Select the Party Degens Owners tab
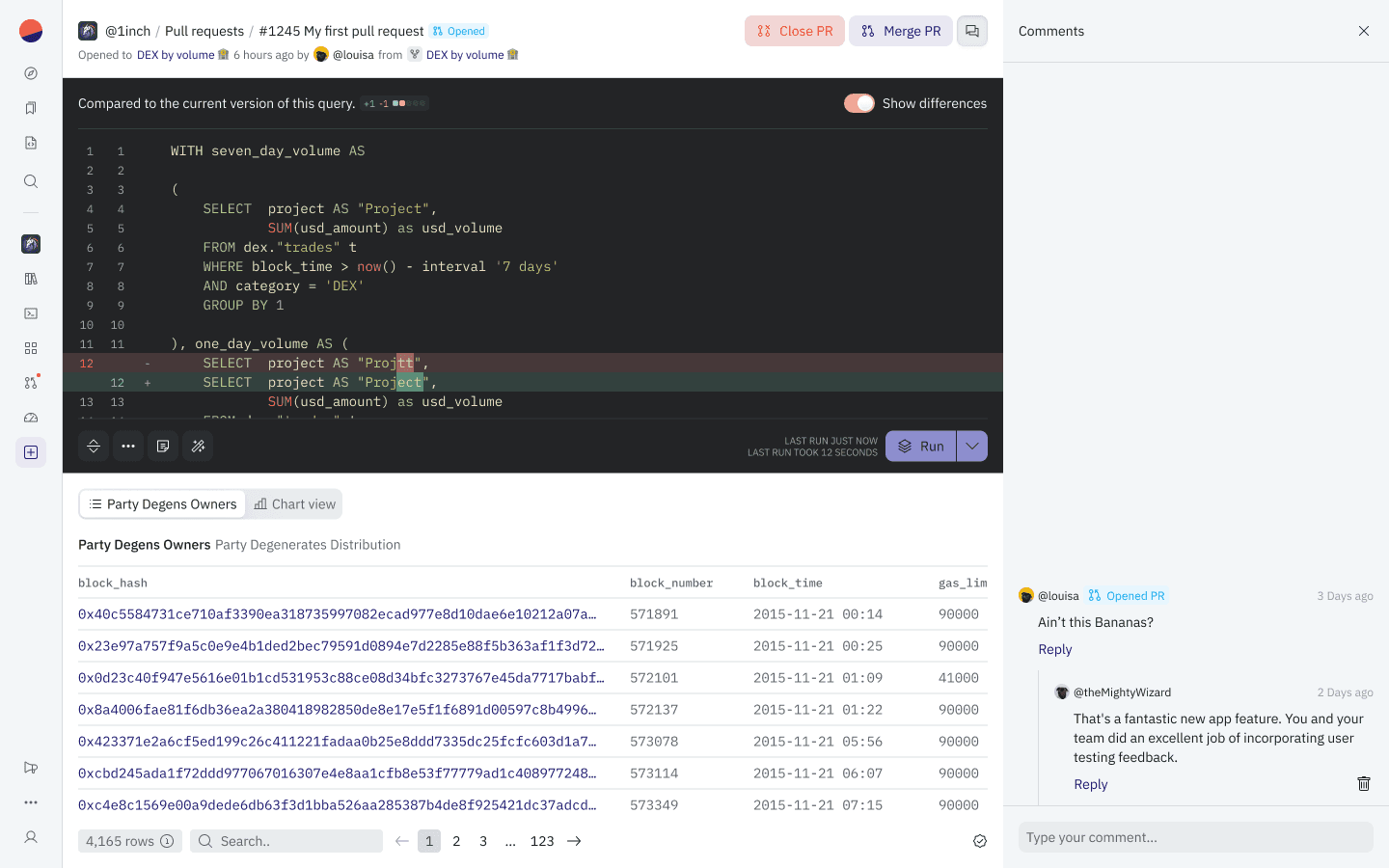This screenshot has width=1389, height=868. pos(163,504)
